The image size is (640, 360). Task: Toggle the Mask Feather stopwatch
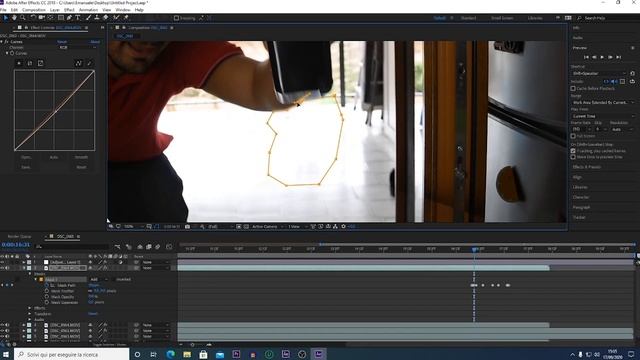[47, 291]
